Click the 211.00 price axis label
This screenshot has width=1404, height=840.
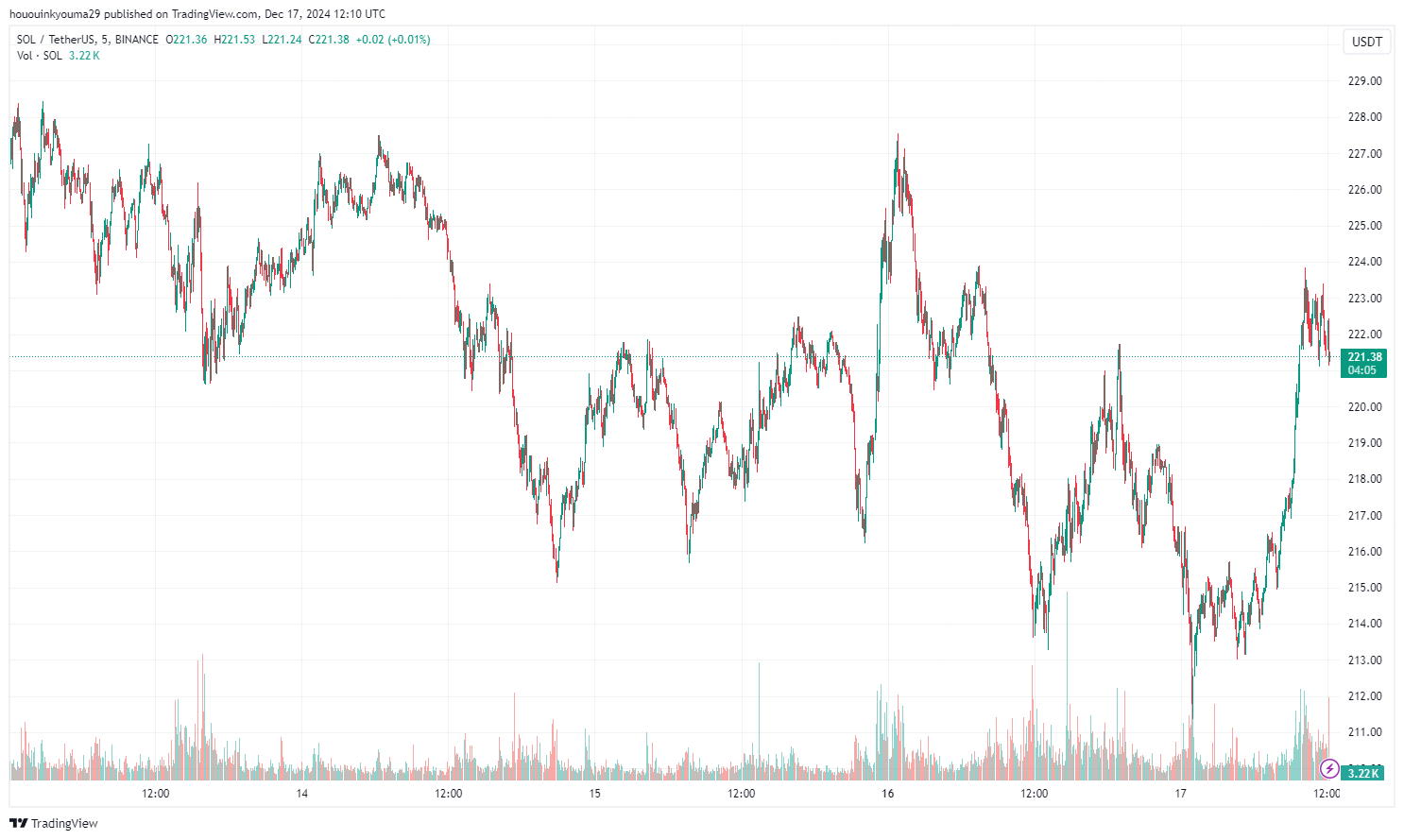1364,732
